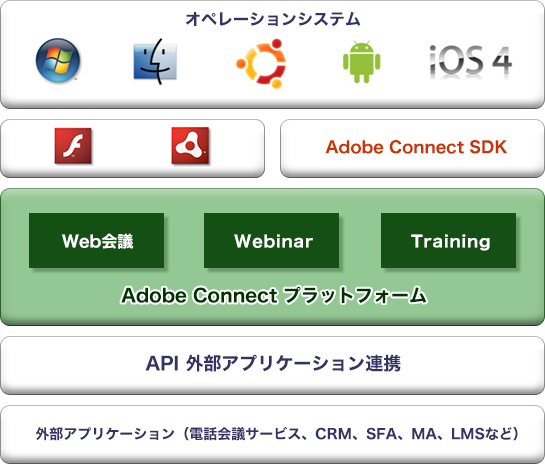Image resolution: width=545 pixels, height=464 pixels.
Task: Click the オペレーションシステム heading
Action: (x=273, y=19)
